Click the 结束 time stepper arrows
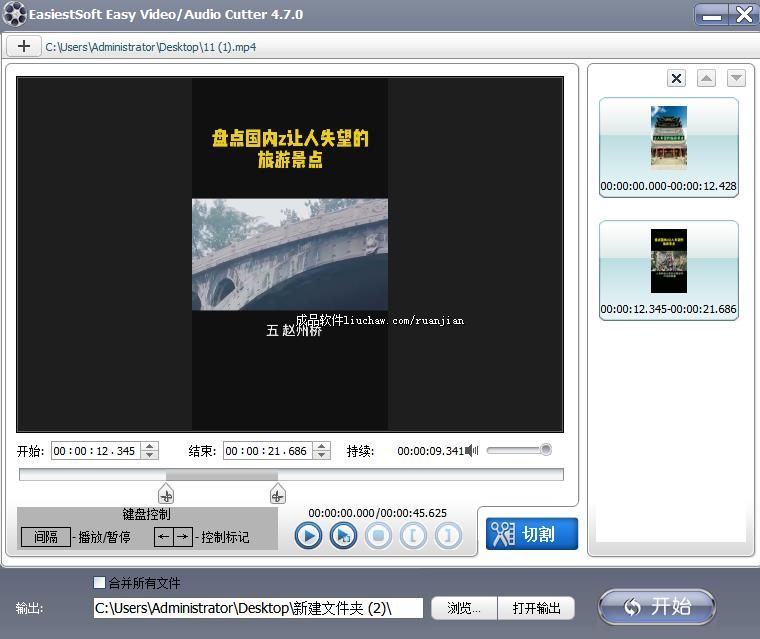The width and height of the screenshot is (760, 639). point(322,451)
